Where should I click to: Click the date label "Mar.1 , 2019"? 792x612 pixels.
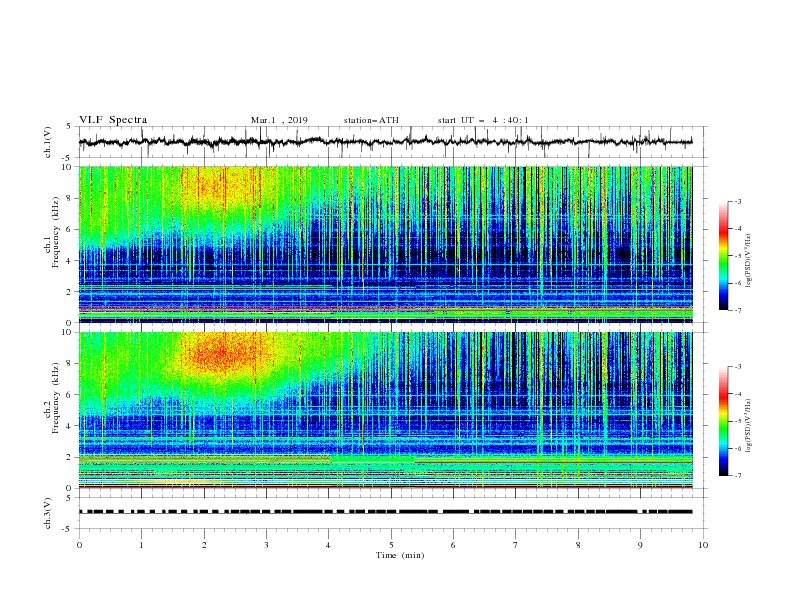tap(279, 120)
